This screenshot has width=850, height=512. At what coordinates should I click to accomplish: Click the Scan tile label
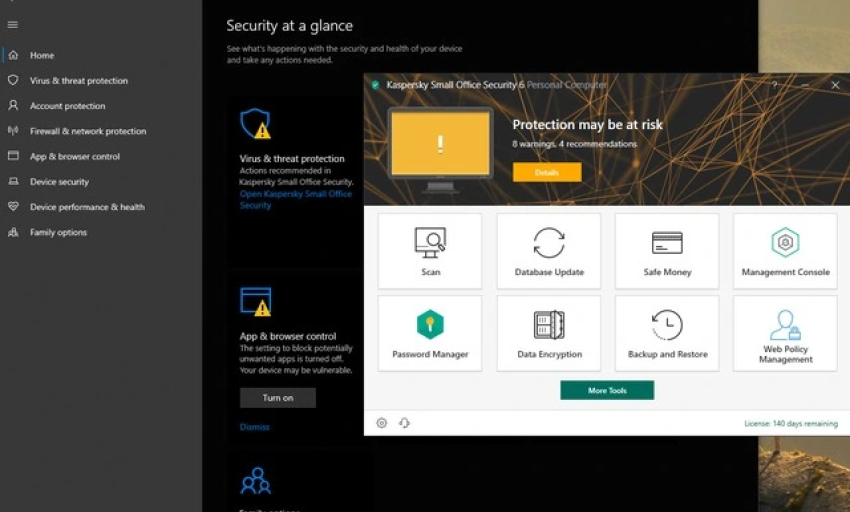click(430, 272)
